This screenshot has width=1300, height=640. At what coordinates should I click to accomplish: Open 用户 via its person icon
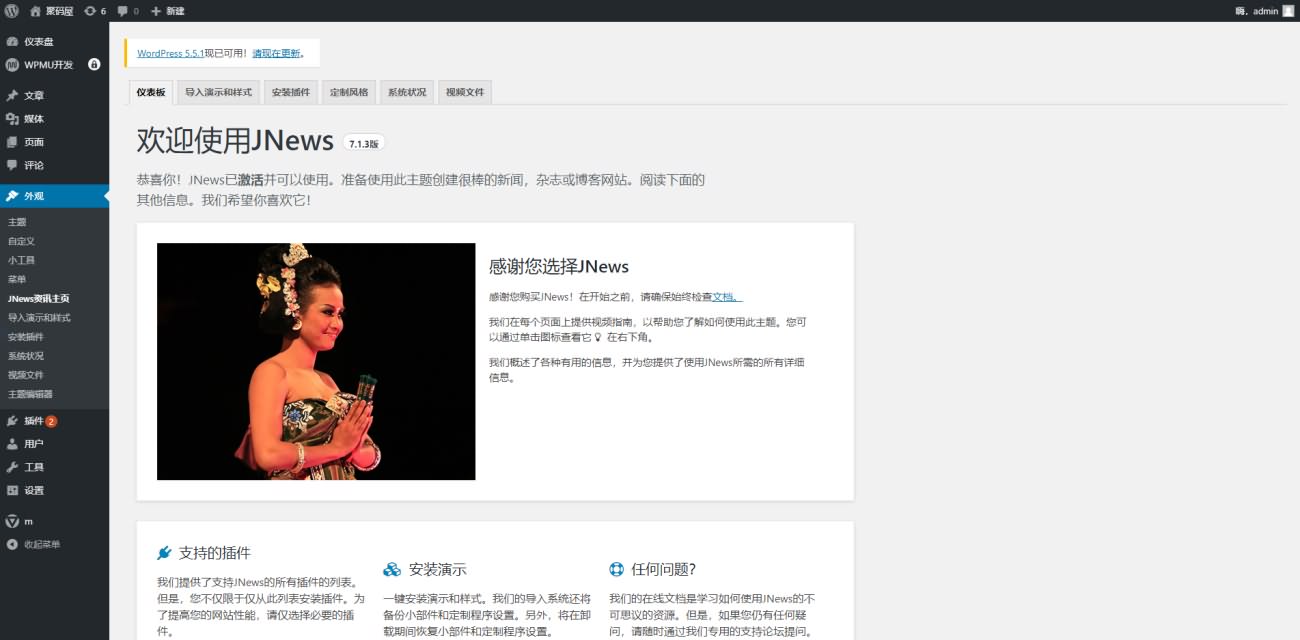click(12, 444)
